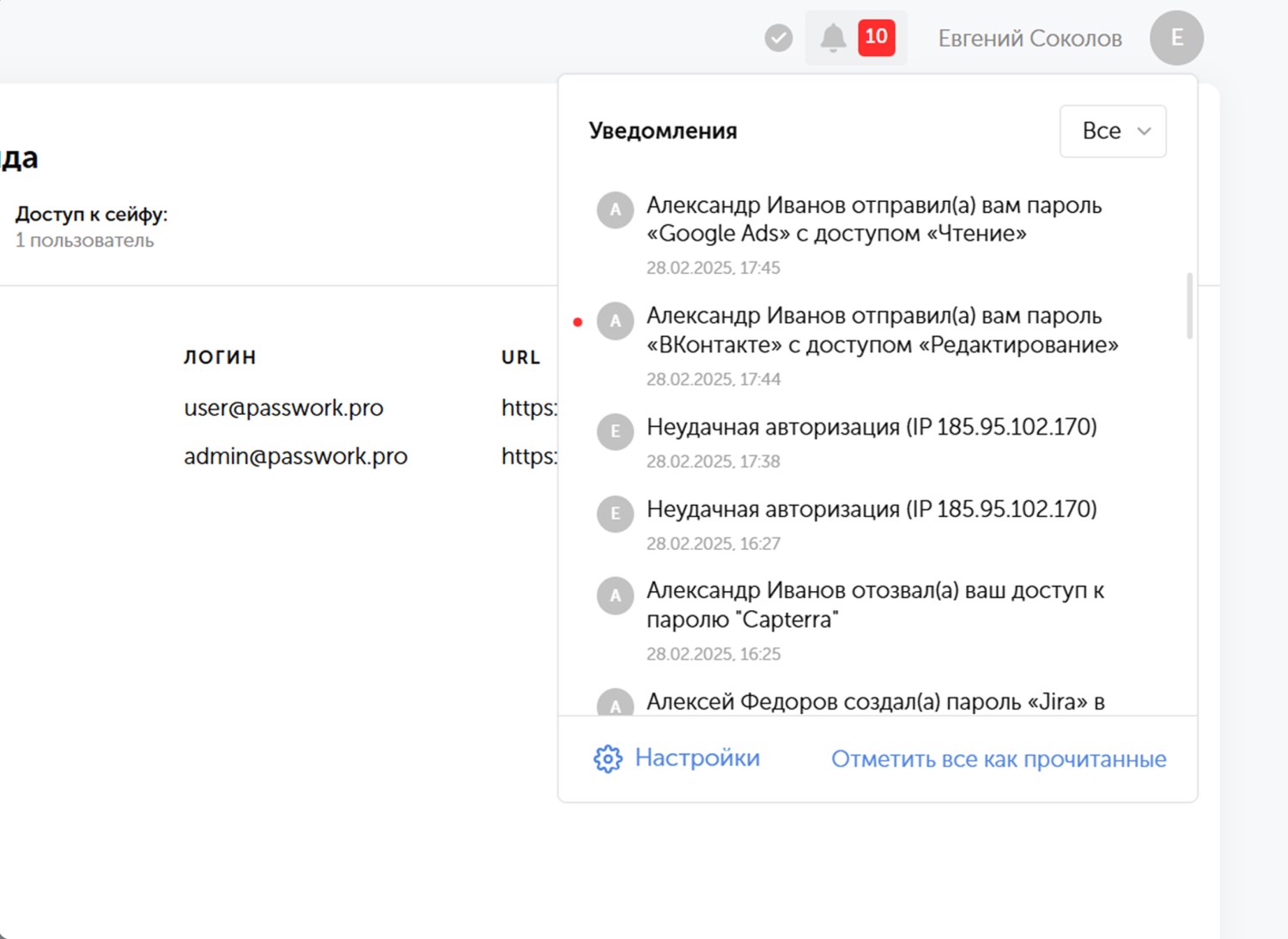Viewport: 1288px width, 939px height.
Task: Click avatar of 17:38 failed authorization notification
Action: tap(616, 431)
